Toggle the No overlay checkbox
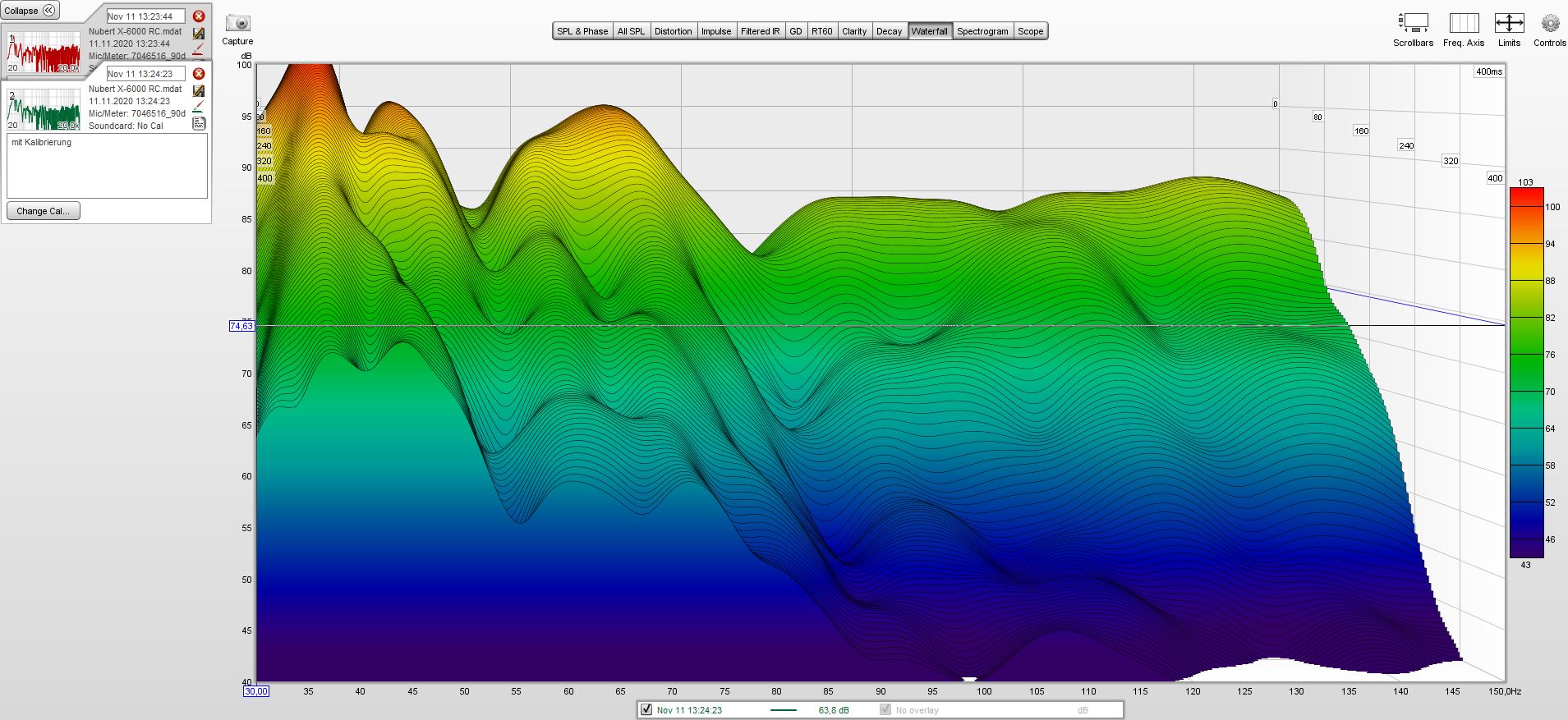1568x720 pixels. pyautogui.click(x=885, y=709)
